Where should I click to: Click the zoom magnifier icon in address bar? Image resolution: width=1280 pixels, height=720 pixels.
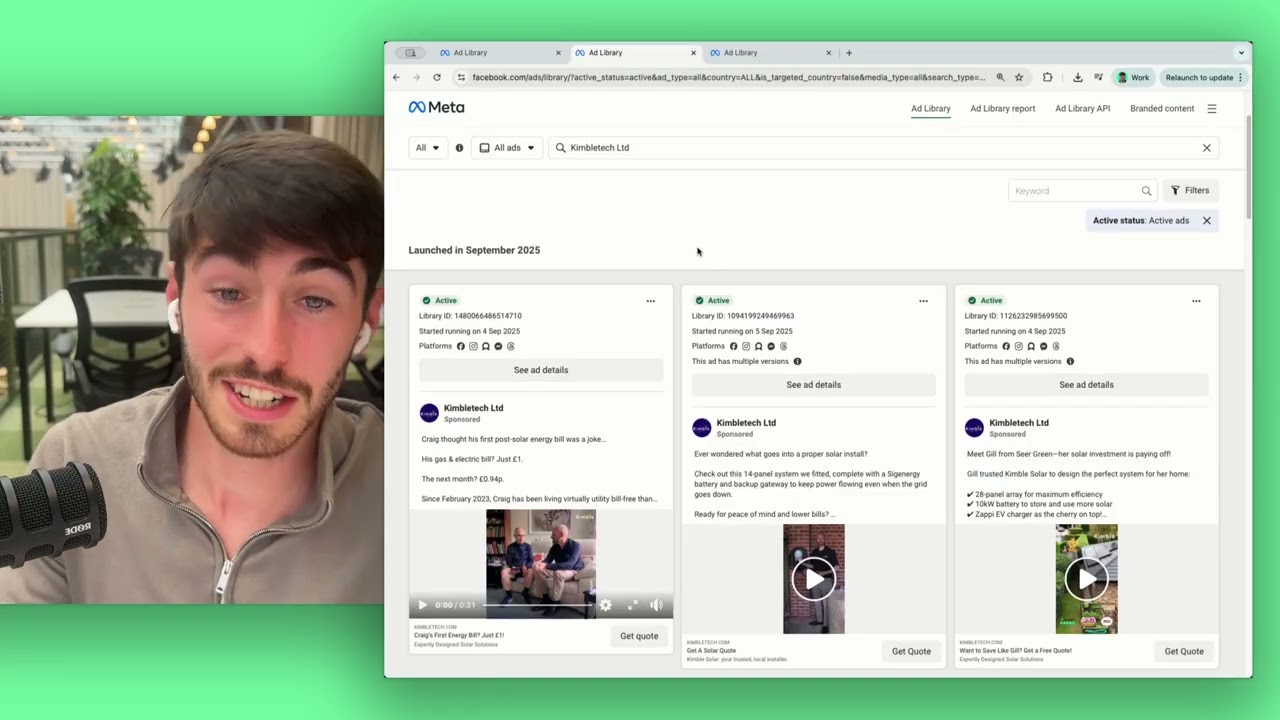coord(999,77)
